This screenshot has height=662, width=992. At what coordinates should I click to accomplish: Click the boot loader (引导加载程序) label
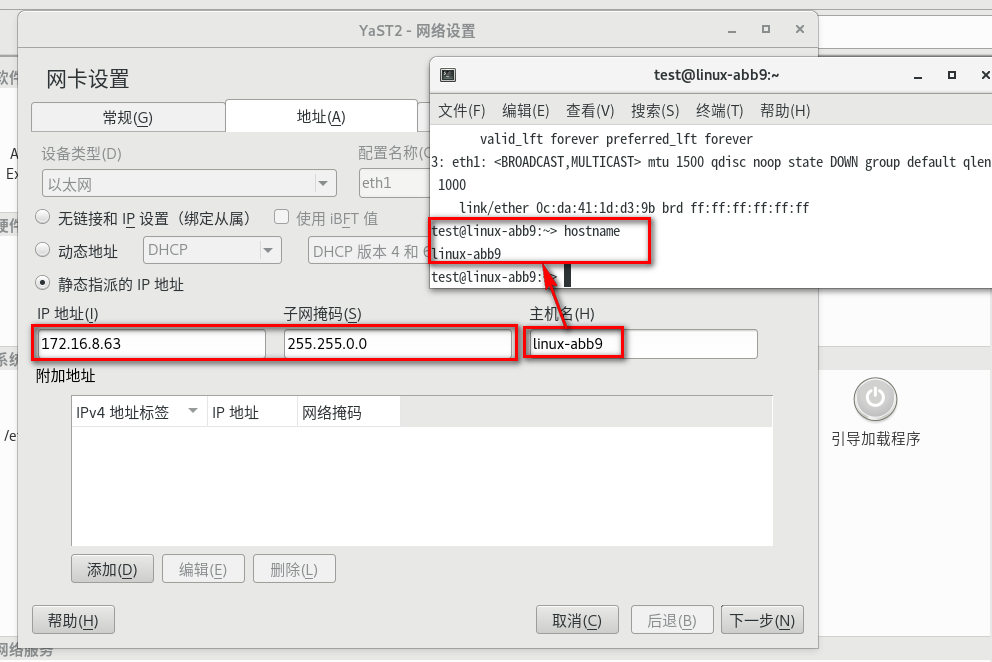click(875, 439)
